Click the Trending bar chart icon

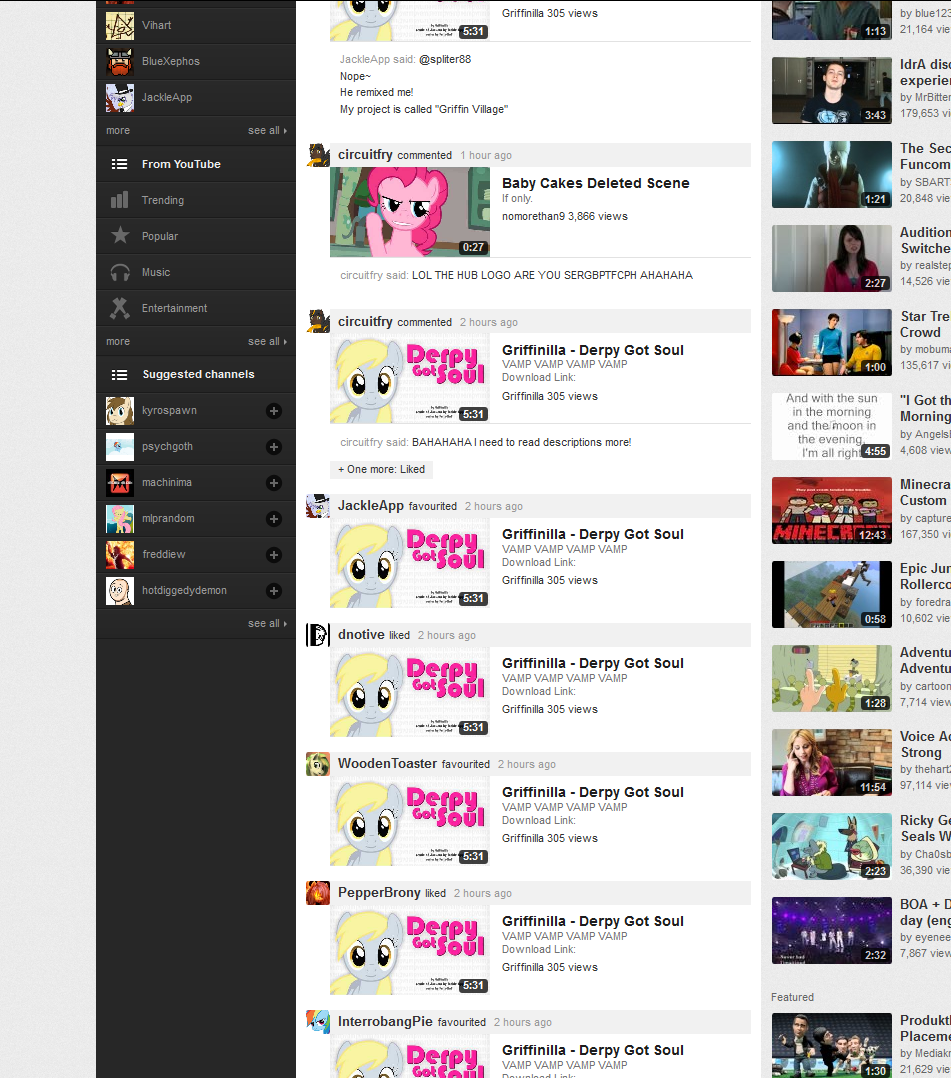(120, 200)
